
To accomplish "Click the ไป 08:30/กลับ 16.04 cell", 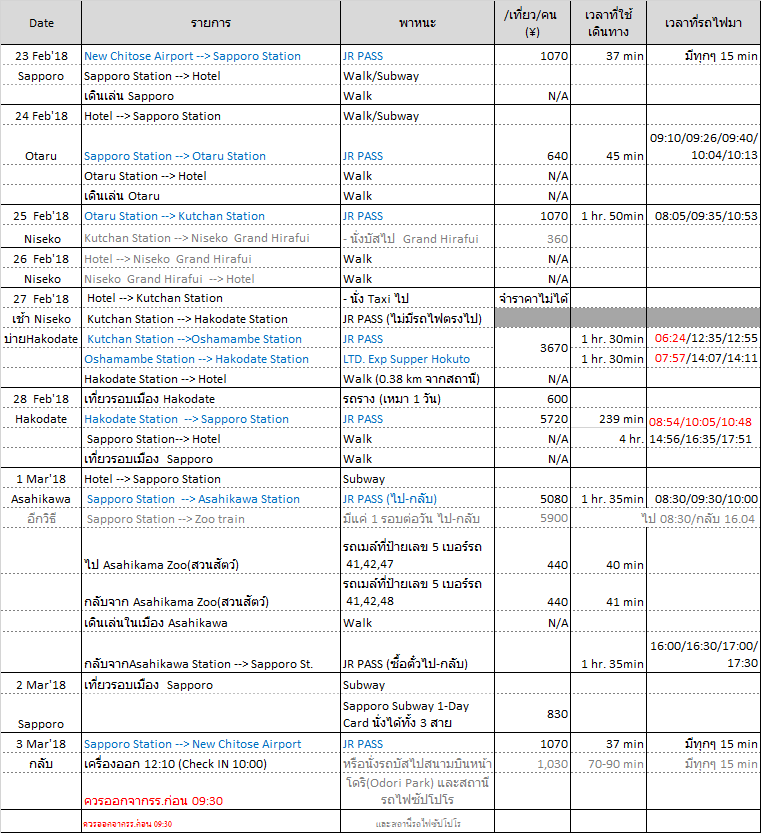I will coord(698,519).
